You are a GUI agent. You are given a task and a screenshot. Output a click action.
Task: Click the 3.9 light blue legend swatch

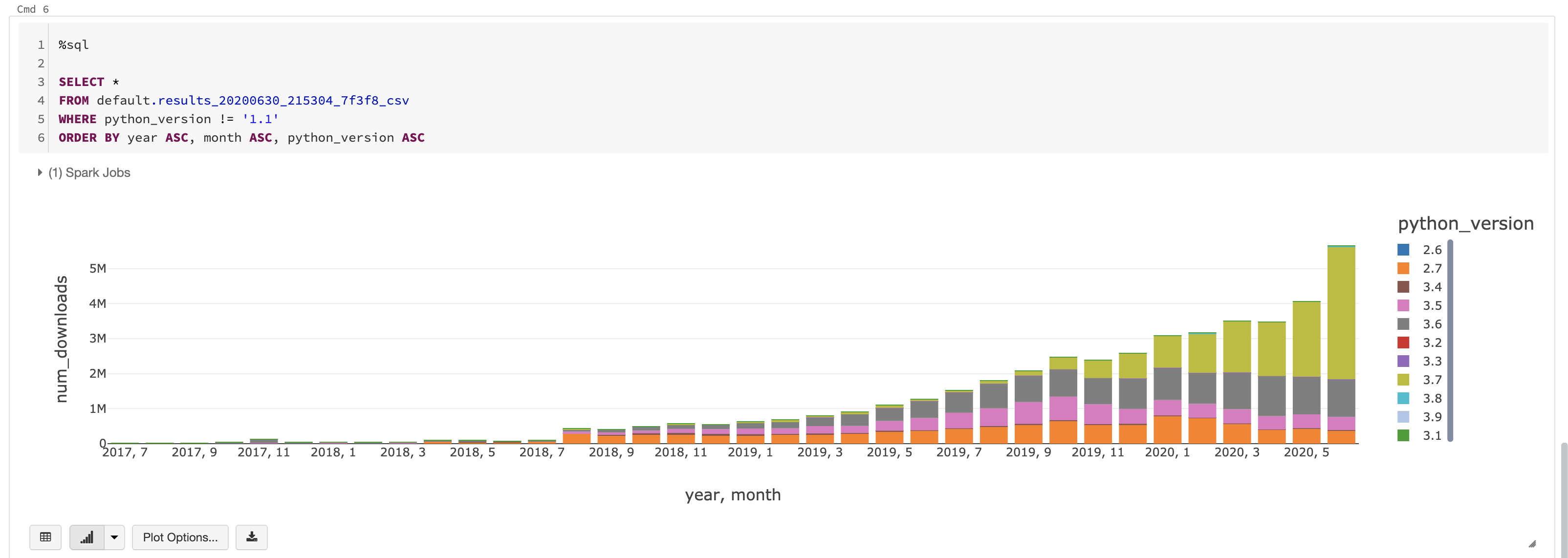(x=1403, y=417)
